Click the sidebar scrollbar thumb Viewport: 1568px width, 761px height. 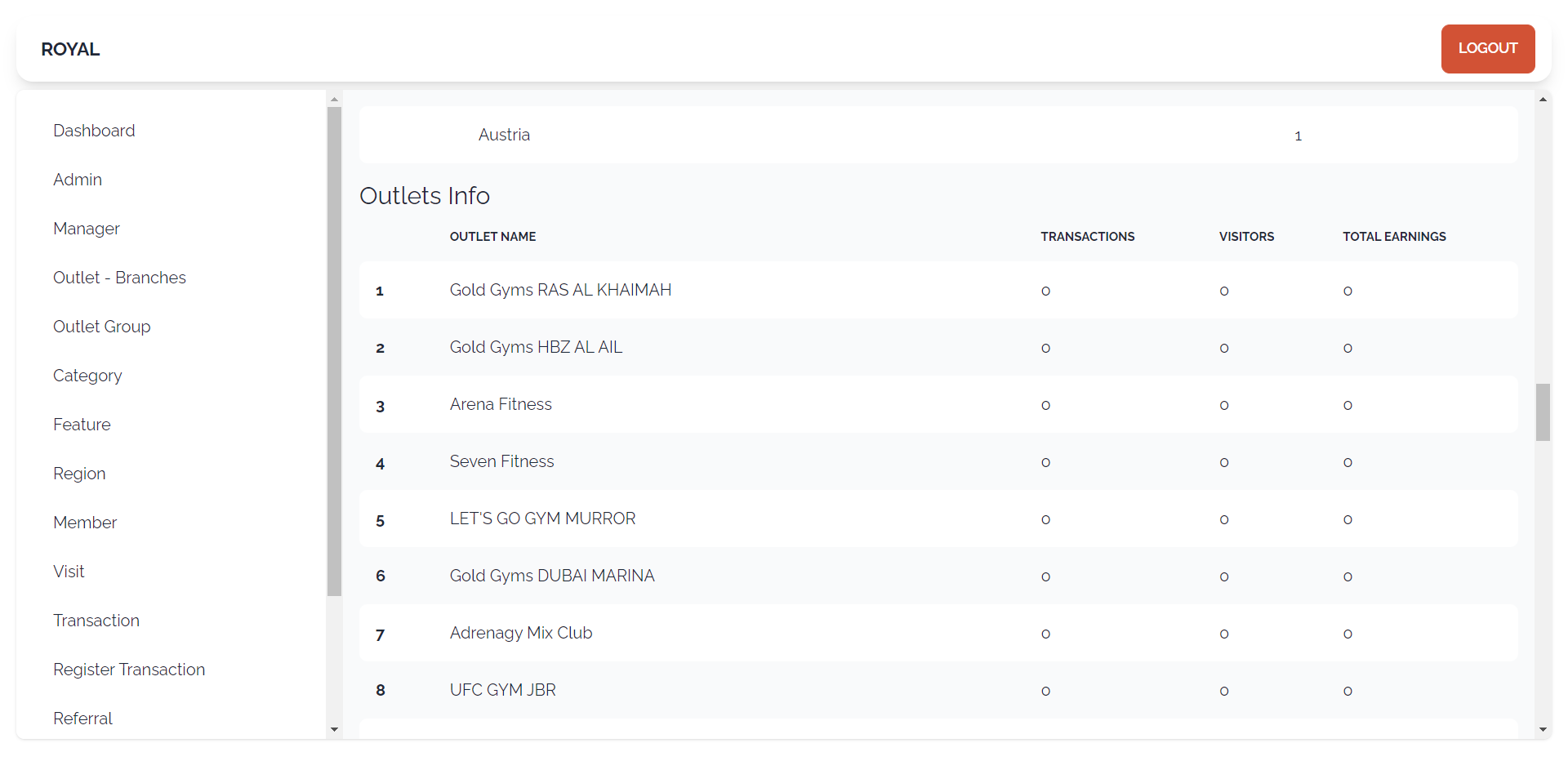click(334, 351)
